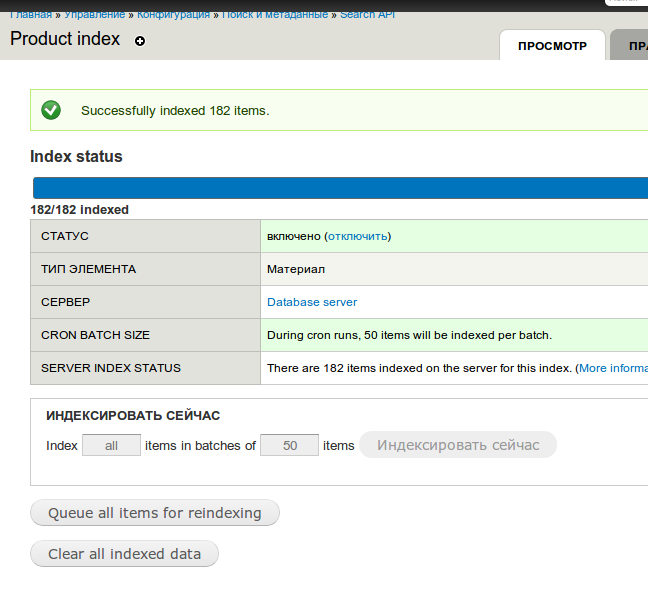Select the 'Successfully indexed 182 items.' message
Viewport: 648px width, 594px height.
coord(175,111)
